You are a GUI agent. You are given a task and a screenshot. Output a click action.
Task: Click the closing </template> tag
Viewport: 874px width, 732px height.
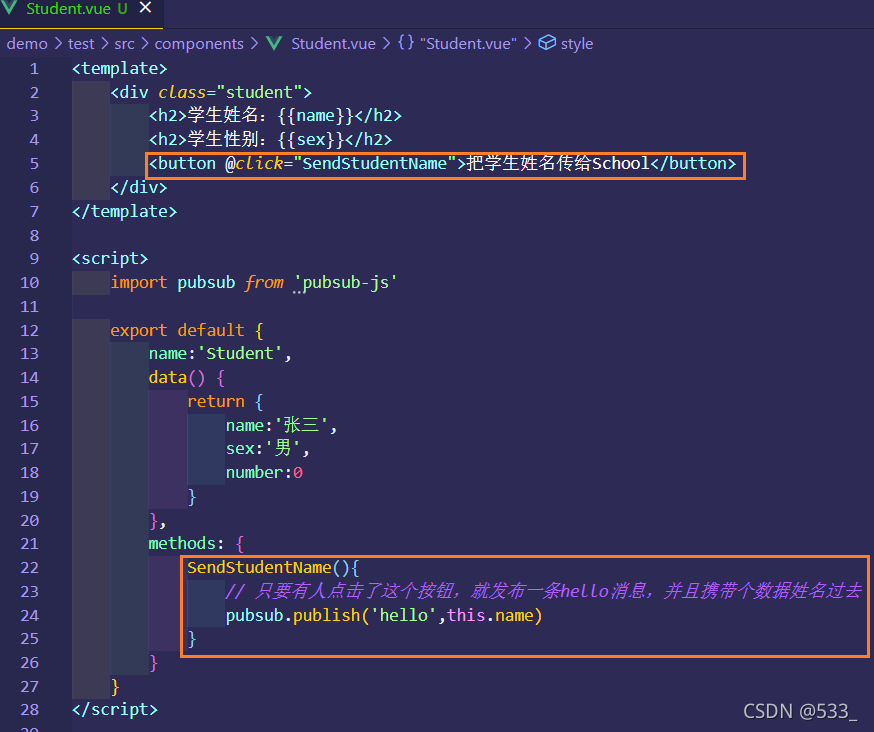[x=124, y=211]
